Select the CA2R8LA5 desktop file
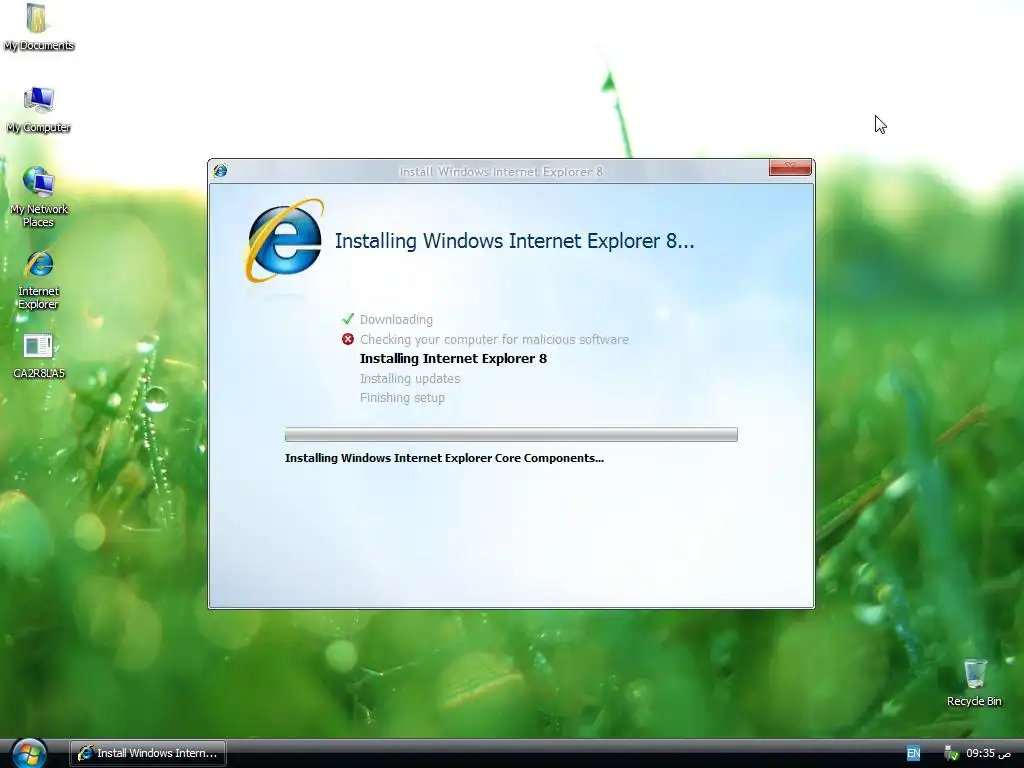The height and width of the screenshot is (768, 1024). tap(39, 356)
